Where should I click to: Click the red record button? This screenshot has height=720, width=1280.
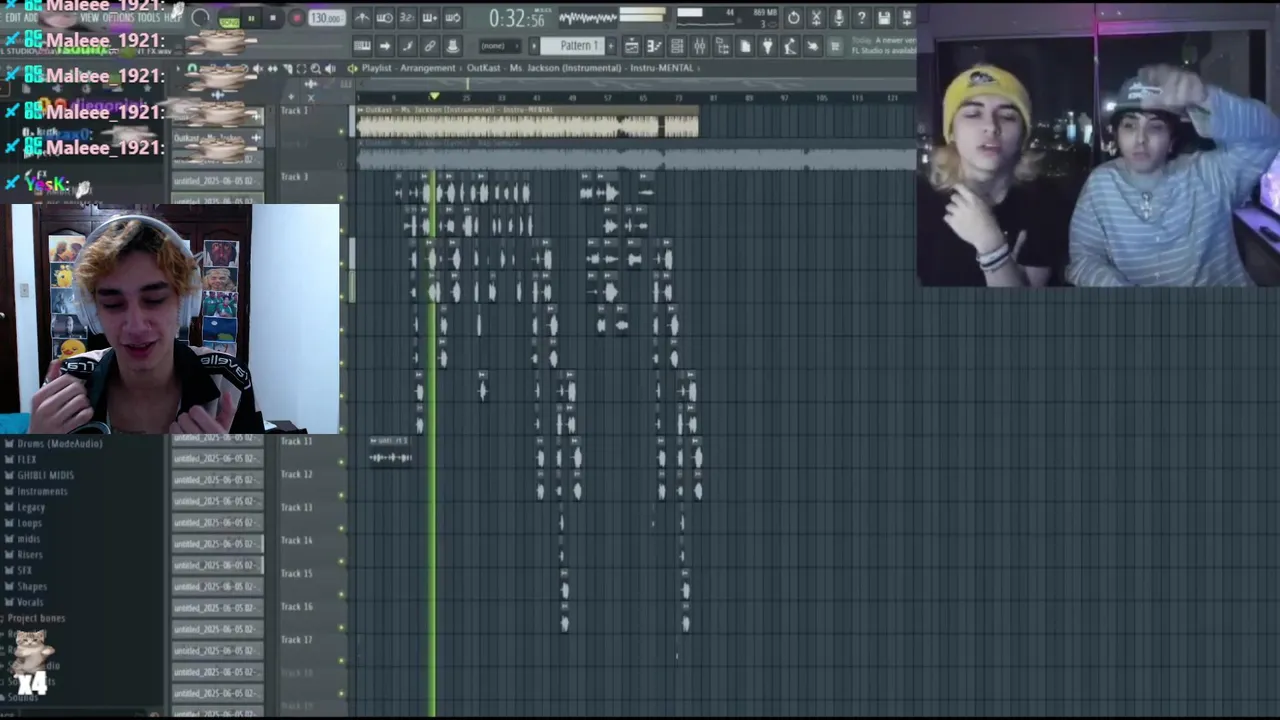point(297,18)
